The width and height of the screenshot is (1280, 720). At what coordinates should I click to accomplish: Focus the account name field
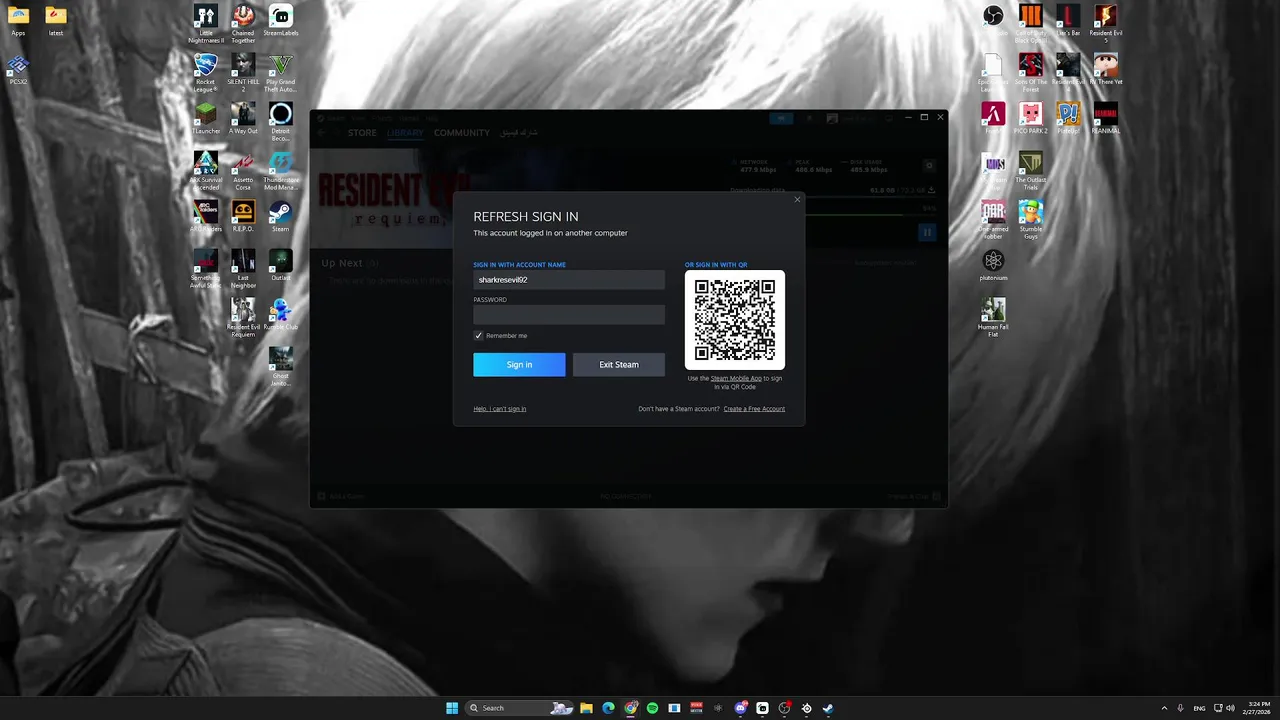tap(569, 280)
